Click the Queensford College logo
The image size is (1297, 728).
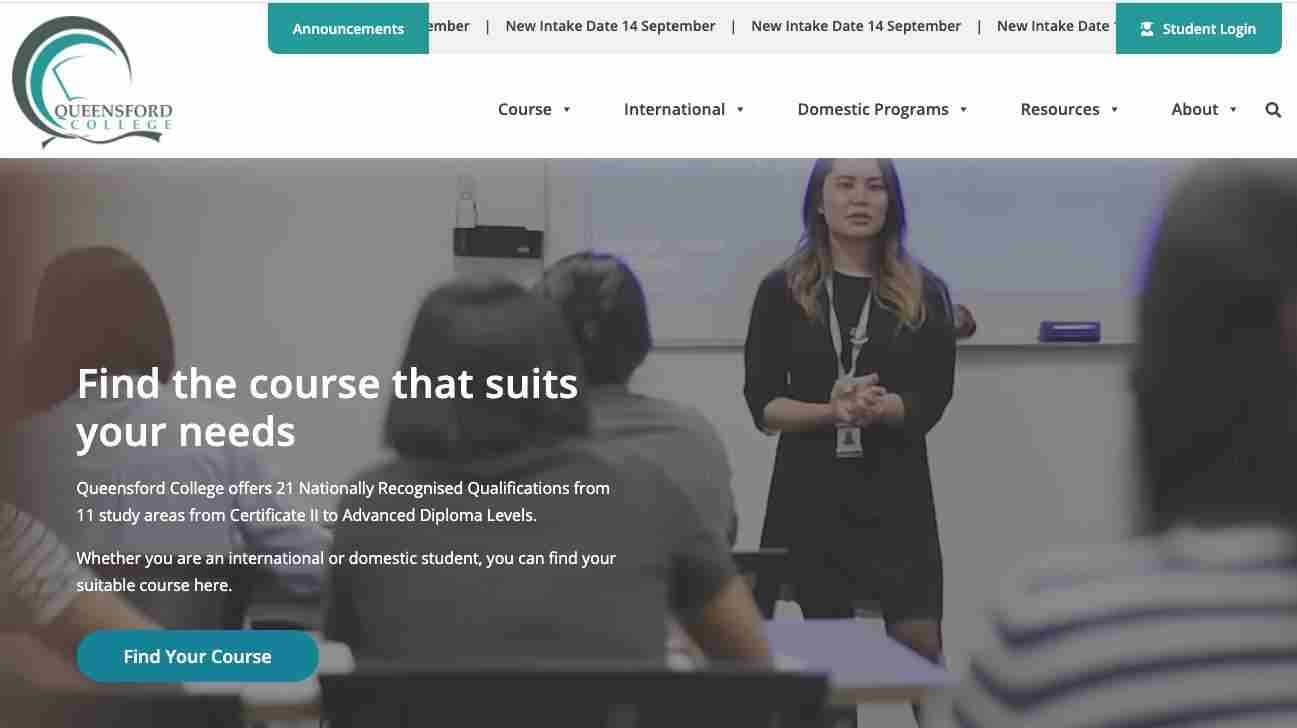[92, 82]
